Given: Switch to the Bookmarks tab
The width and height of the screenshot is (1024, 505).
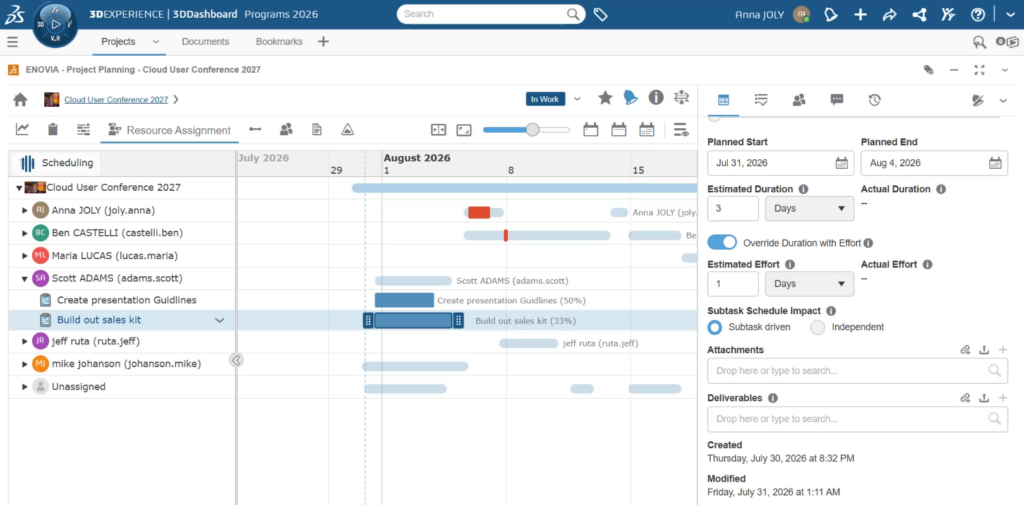Looking at the screenshot, I should (x=279, y=41).
